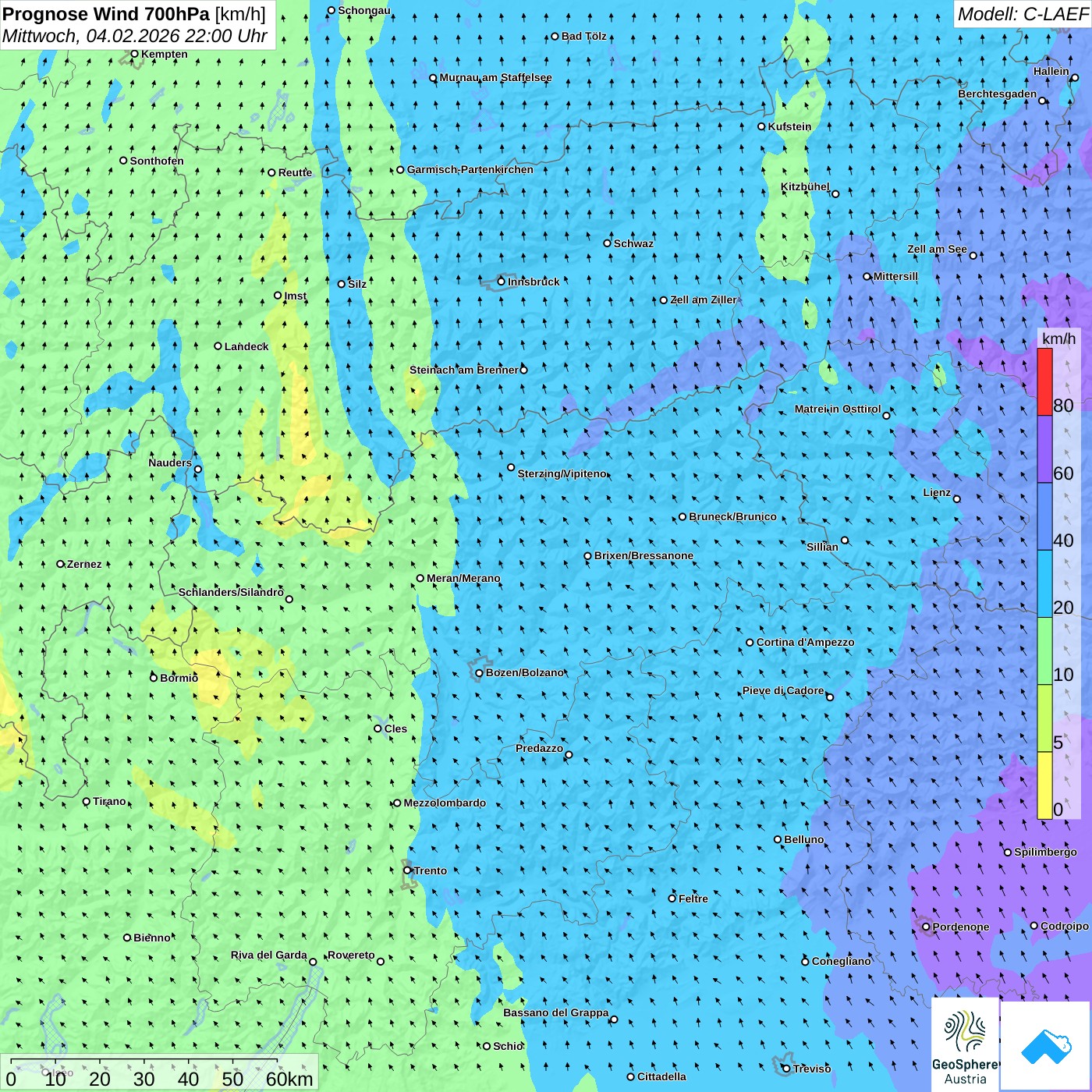This screenshot has height=1092, width=1092.
Task: Click the 'km/h' legend heading
Action: tap(1058, 339)
